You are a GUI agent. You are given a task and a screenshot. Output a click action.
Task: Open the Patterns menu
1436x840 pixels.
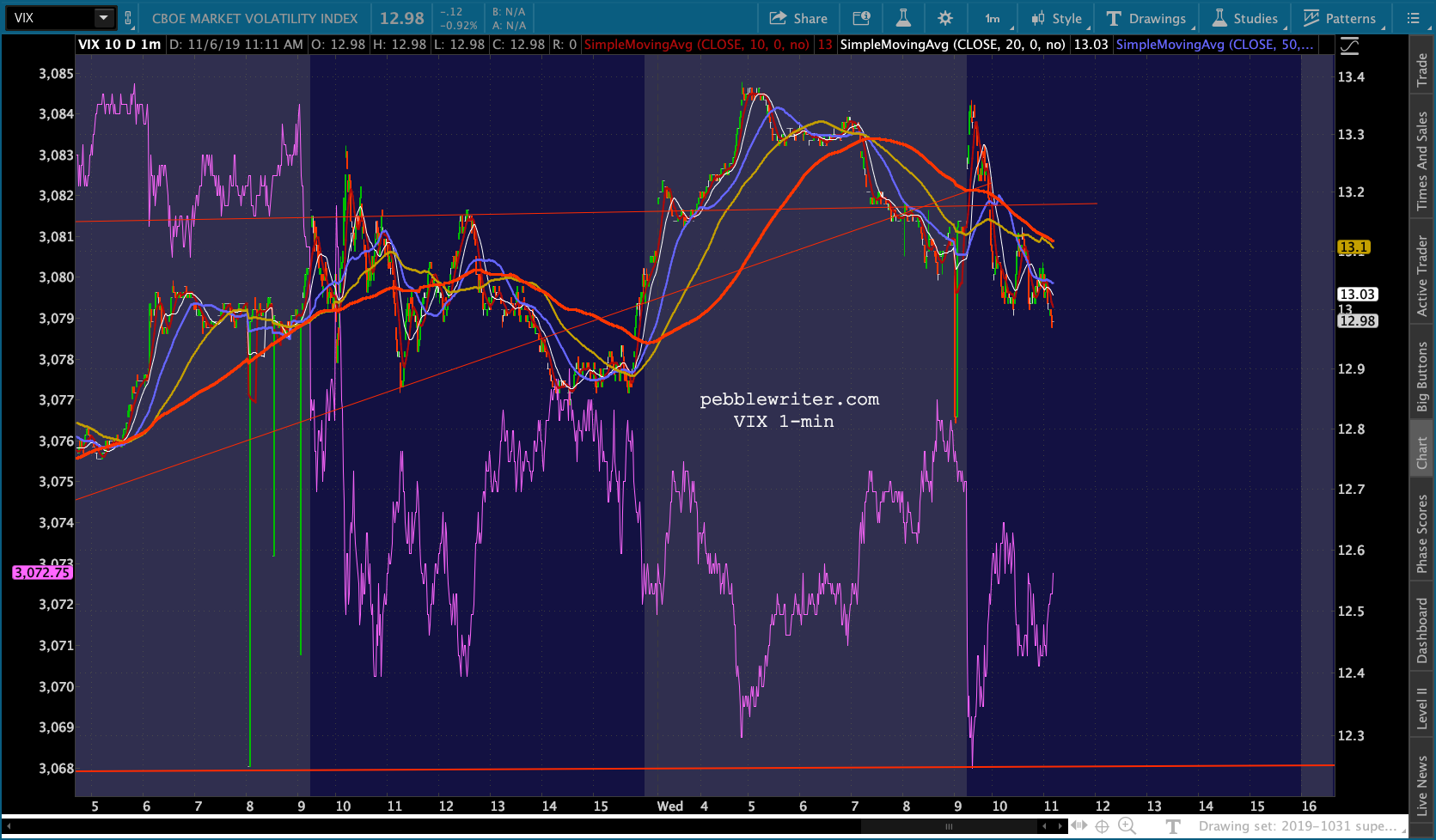[x=1340, y=18]
